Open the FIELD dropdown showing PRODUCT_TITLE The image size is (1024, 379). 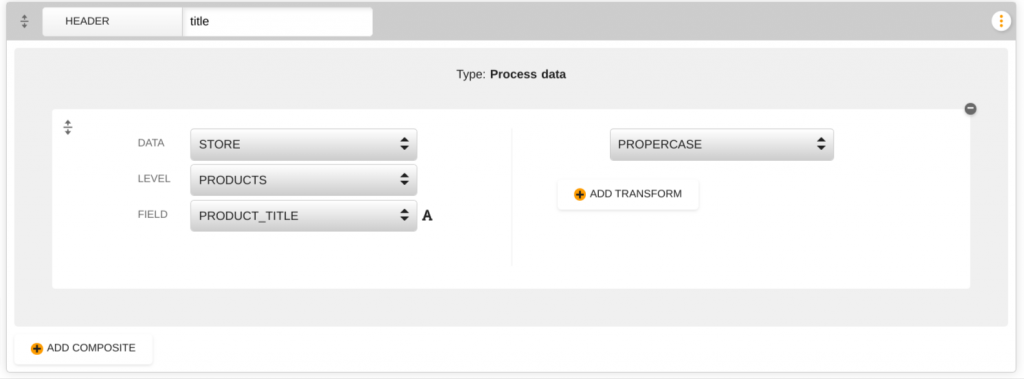click(304, 216)
